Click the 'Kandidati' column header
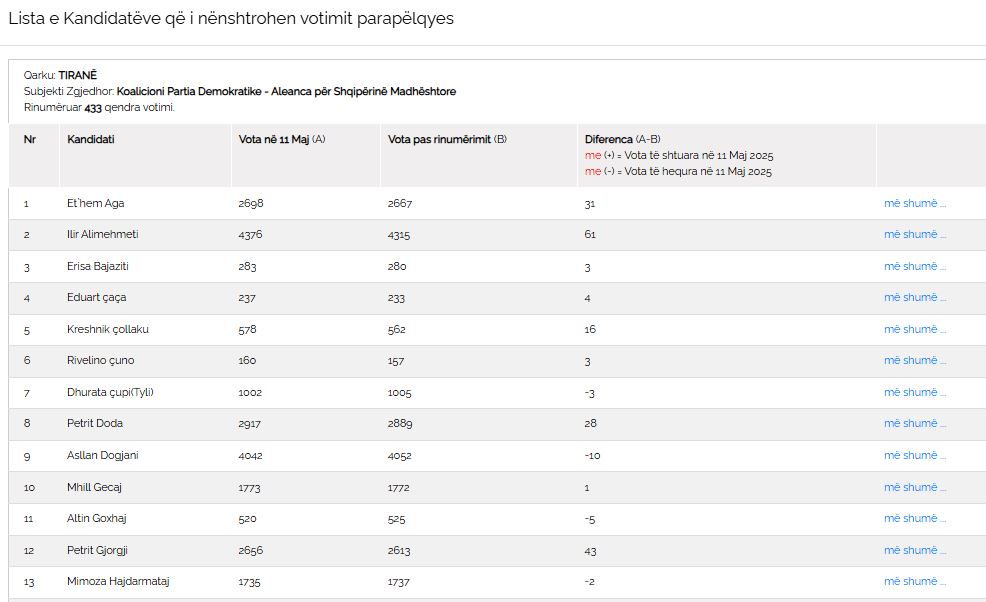This screenshot has height=602, width=986. [91, 139]
